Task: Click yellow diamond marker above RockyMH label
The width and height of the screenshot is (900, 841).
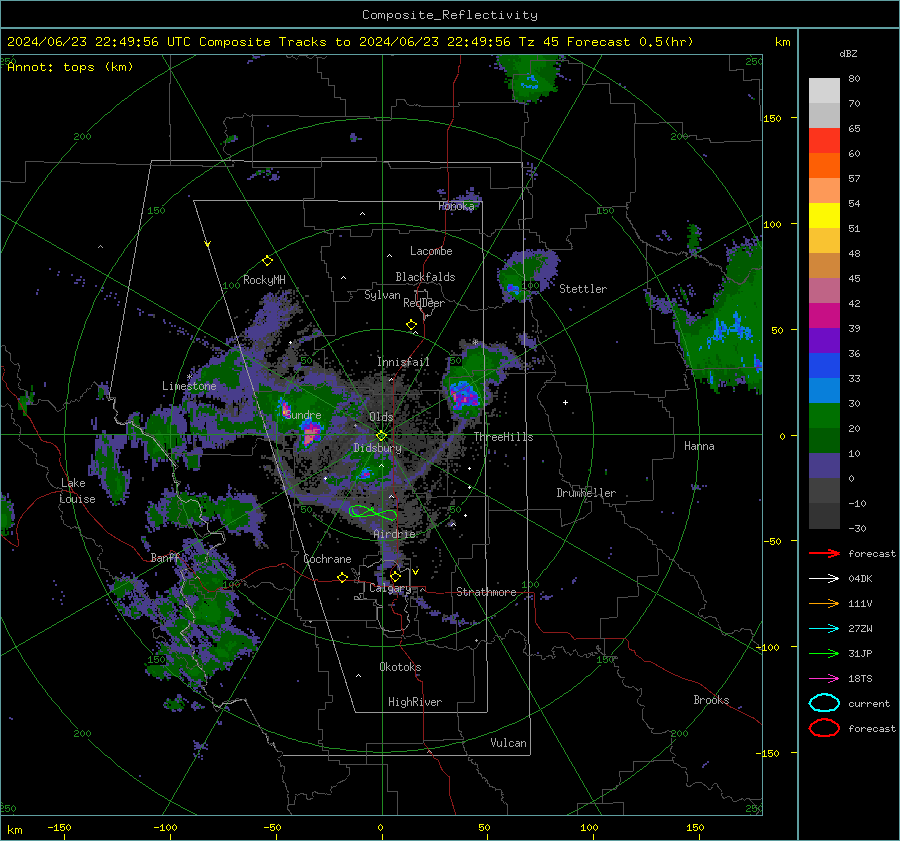Action: 267,261
